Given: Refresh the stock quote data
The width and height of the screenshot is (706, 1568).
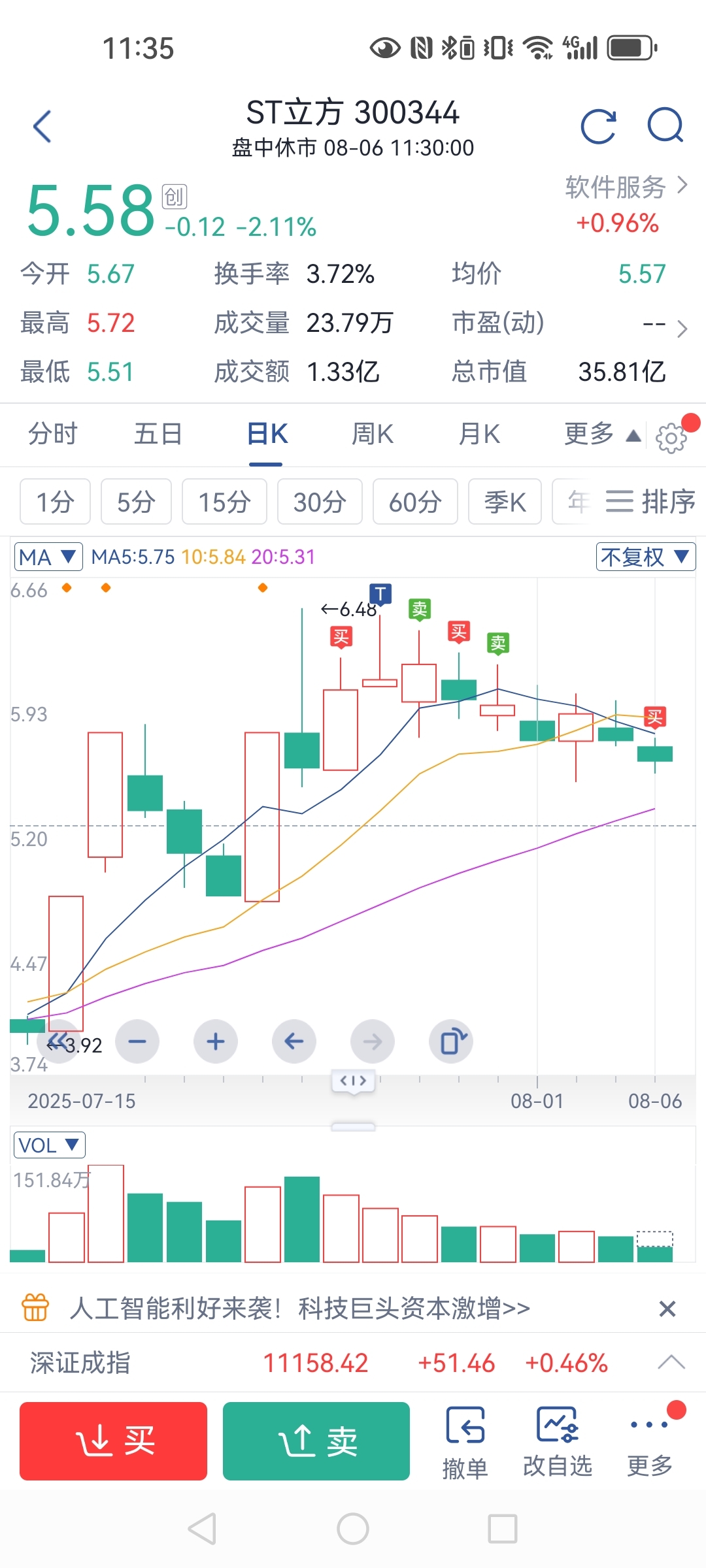Looking at the screenshot, I should coord(598,126).
